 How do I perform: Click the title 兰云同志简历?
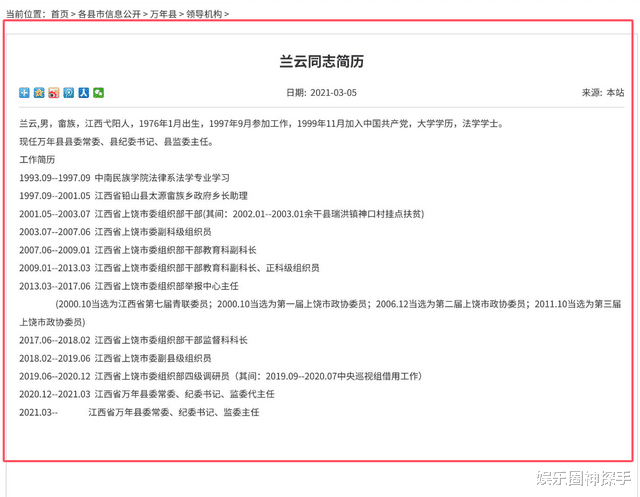coord(322,61)
